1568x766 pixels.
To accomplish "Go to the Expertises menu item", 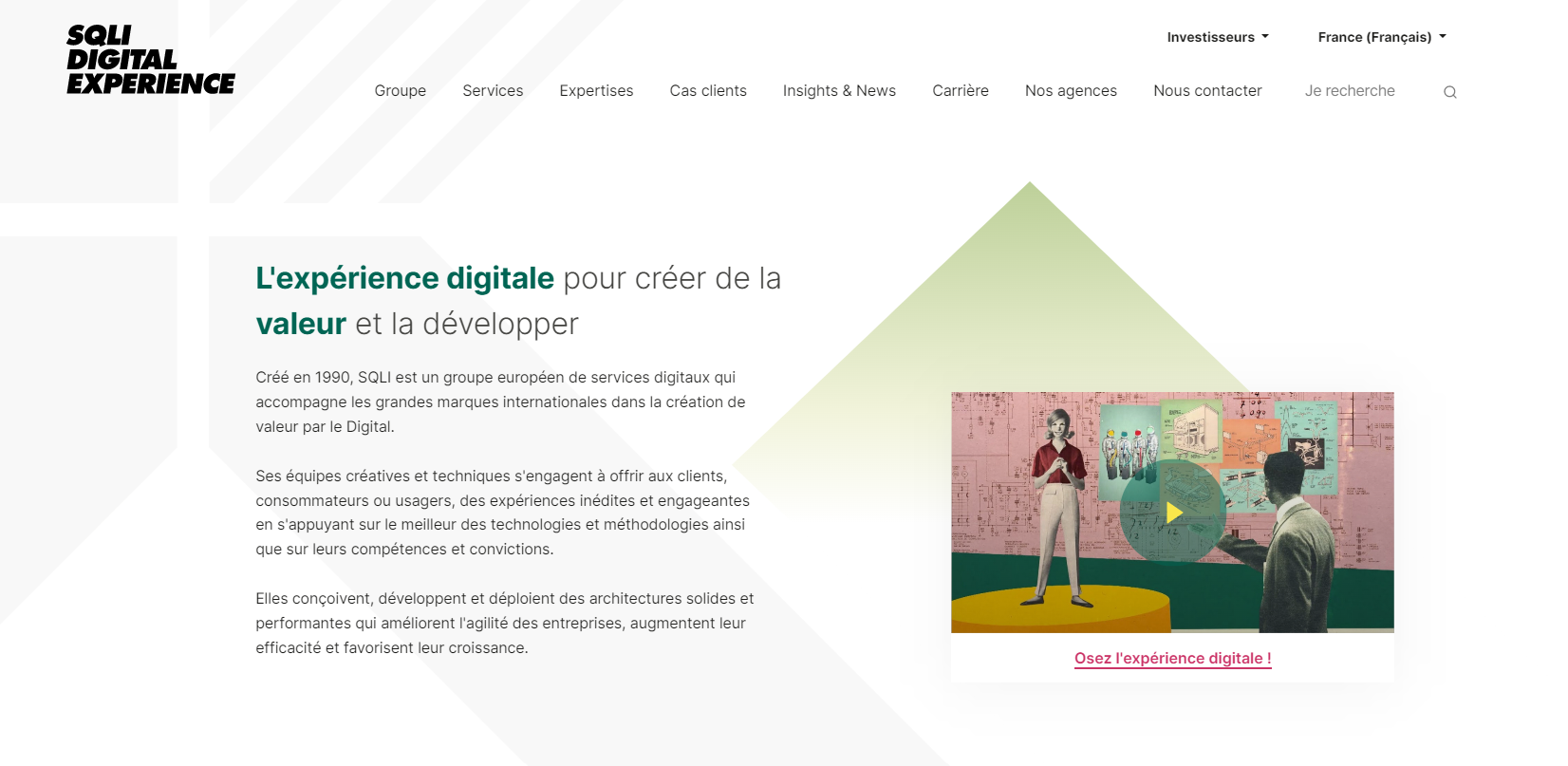I will tap(596, 91).
